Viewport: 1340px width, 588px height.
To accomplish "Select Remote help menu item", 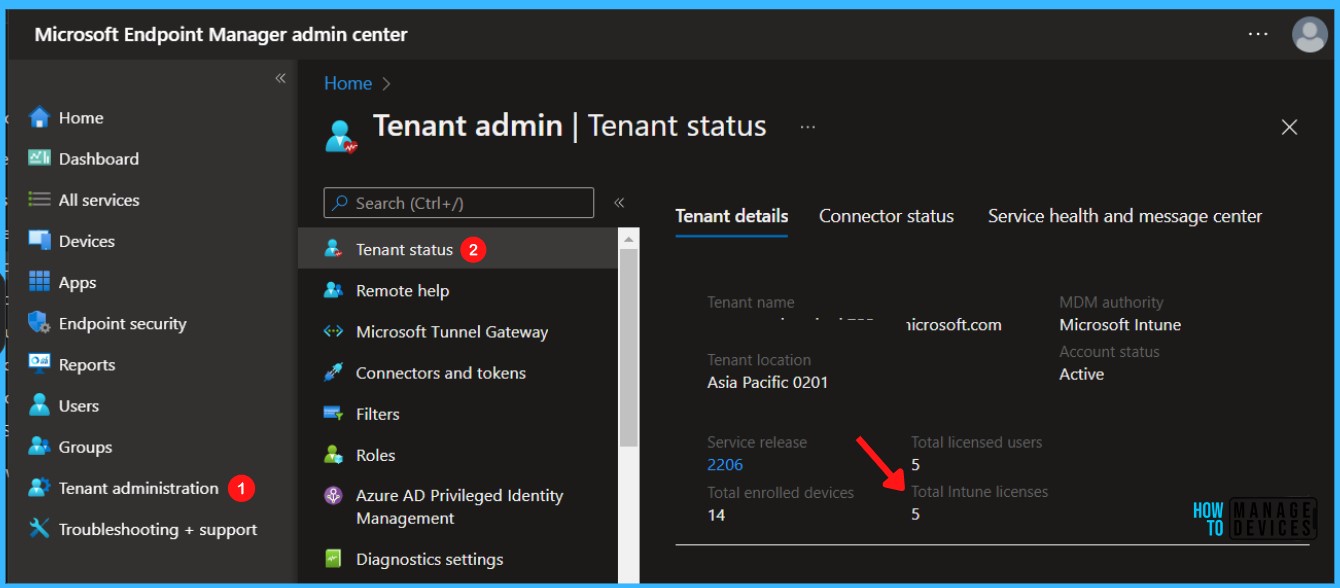I will pyautogui.click(x=458, y=290).
